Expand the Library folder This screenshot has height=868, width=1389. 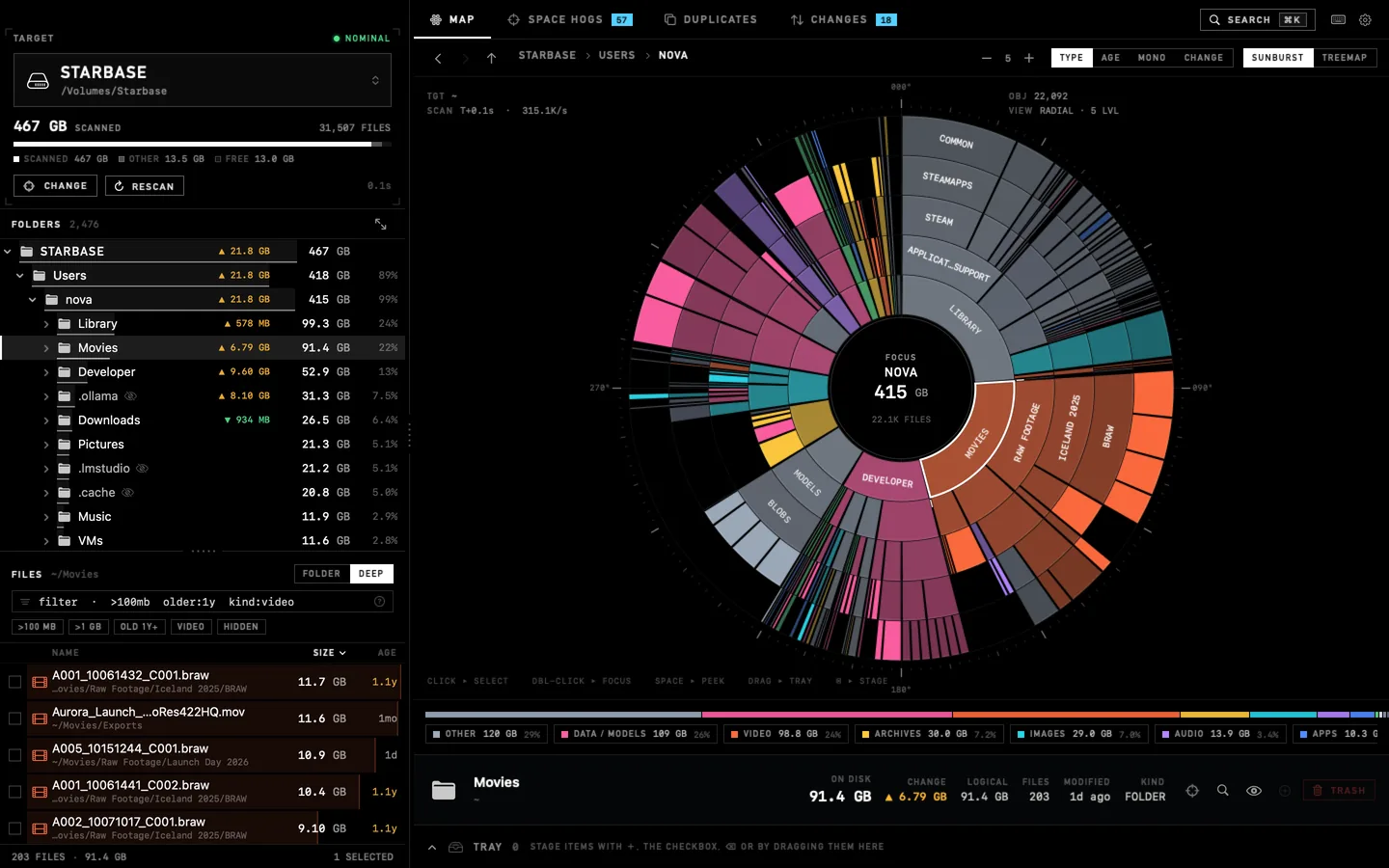point(46,324)
